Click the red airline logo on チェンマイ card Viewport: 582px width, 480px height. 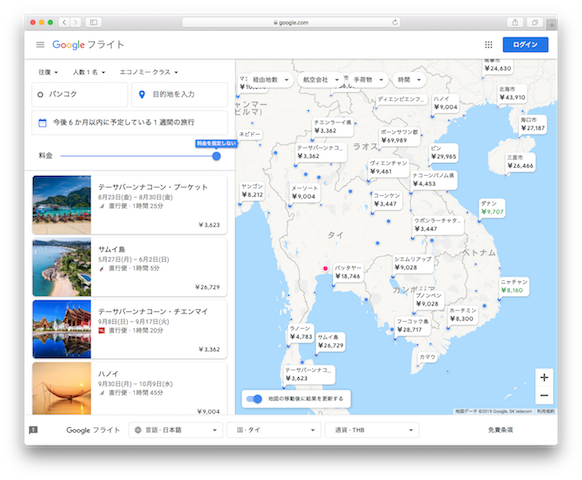102,330
